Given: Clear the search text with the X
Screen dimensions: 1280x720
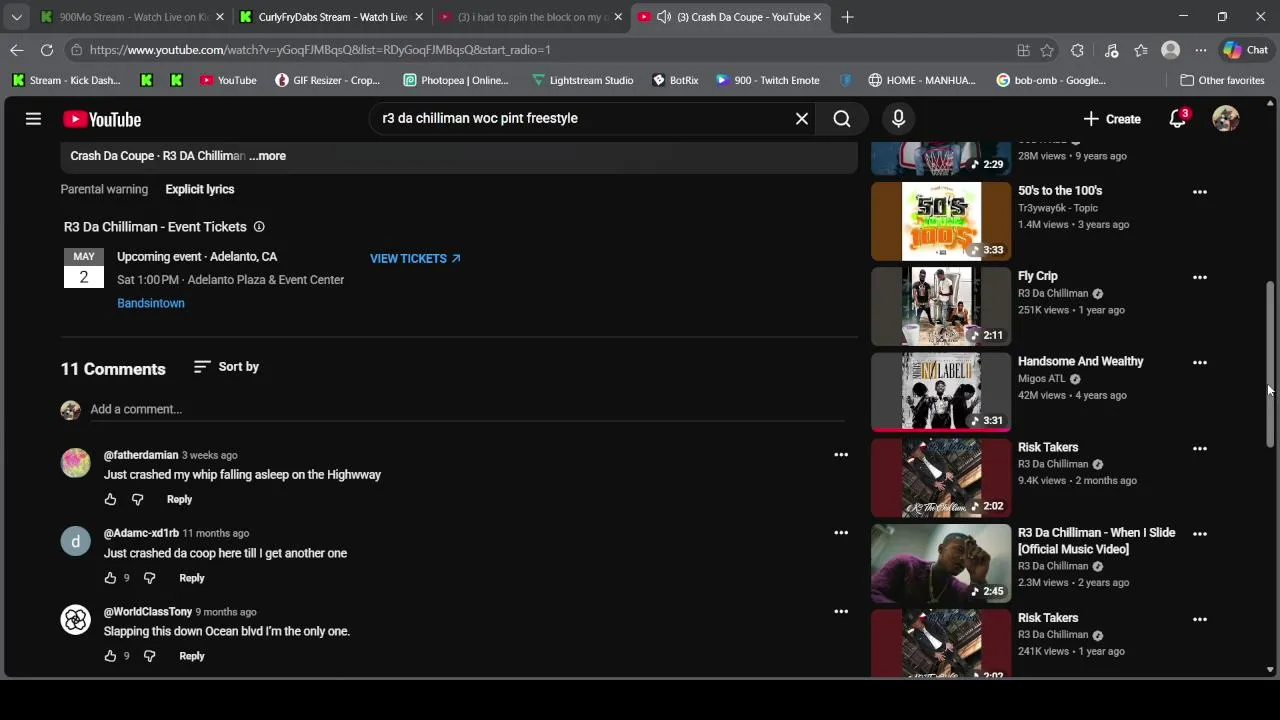Looking at the screenshot, I should [x=801, y=119].
